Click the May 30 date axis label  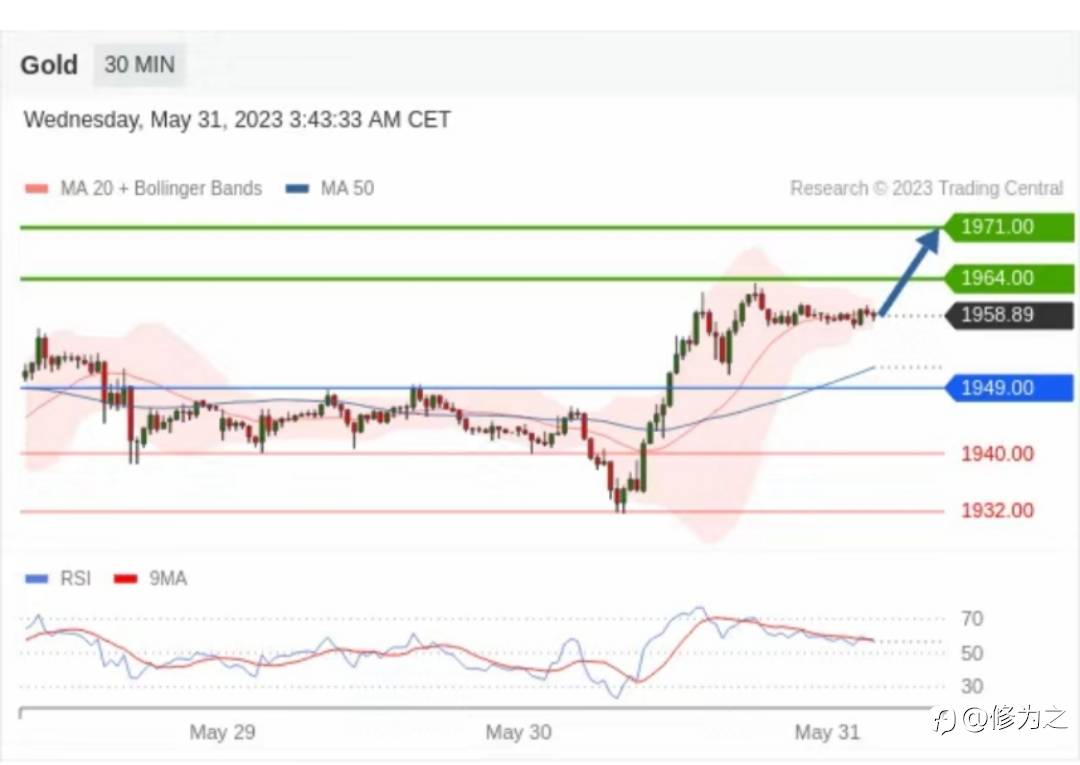point(518,732)
